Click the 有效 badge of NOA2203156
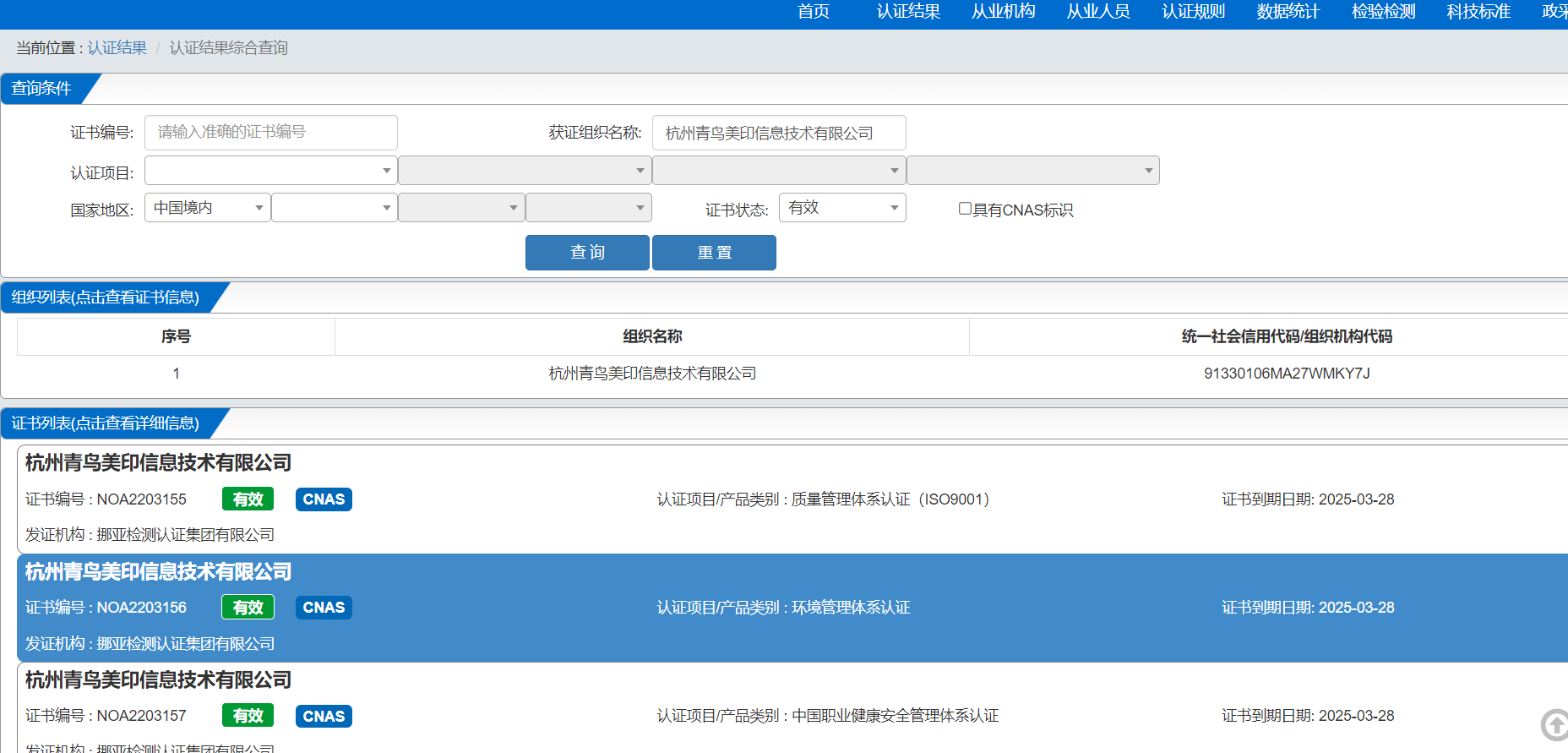Image resolution: width=1568 pixels, height=753 pixels. point(248,608)
